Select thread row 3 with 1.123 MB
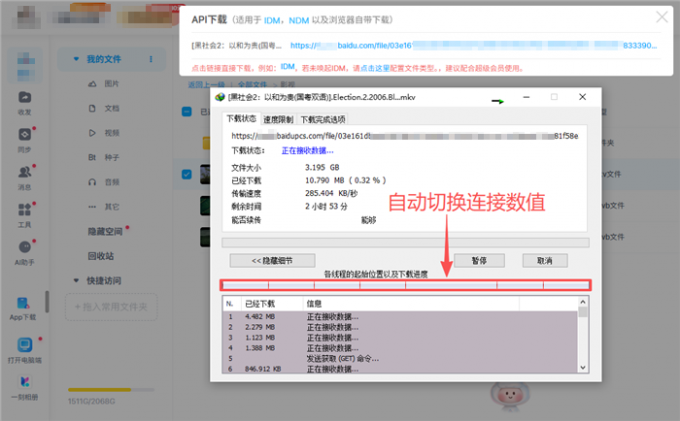The height and width of the screenshot is (421, 680). [400, 338]
